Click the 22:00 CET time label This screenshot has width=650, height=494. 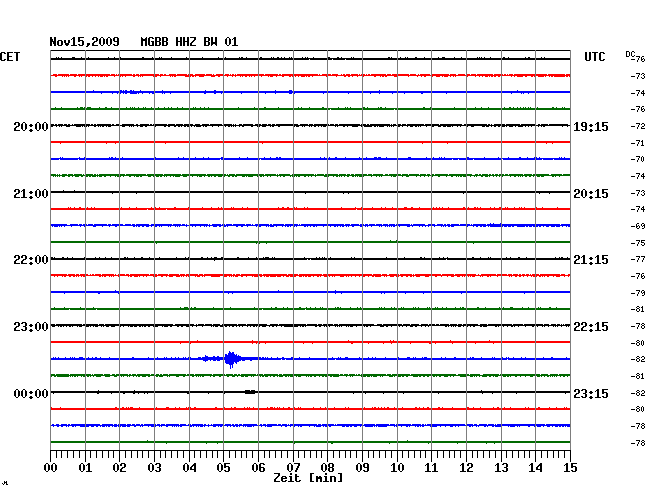point(31,260)
